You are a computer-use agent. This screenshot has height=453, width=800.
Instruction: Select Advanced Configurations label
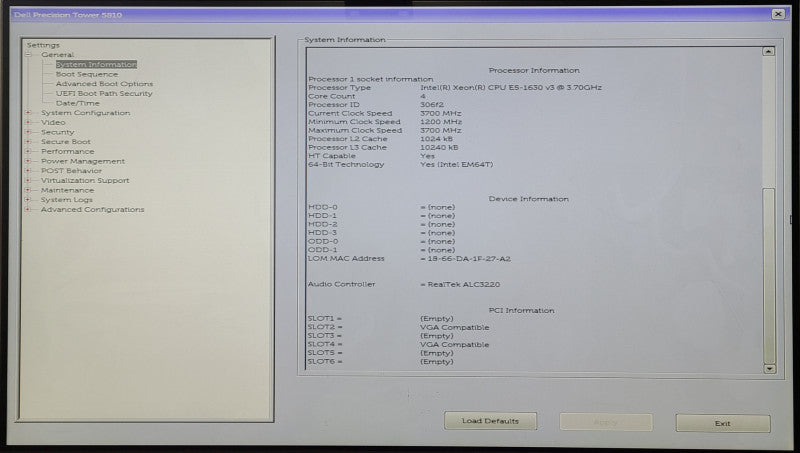coord(93,210)
